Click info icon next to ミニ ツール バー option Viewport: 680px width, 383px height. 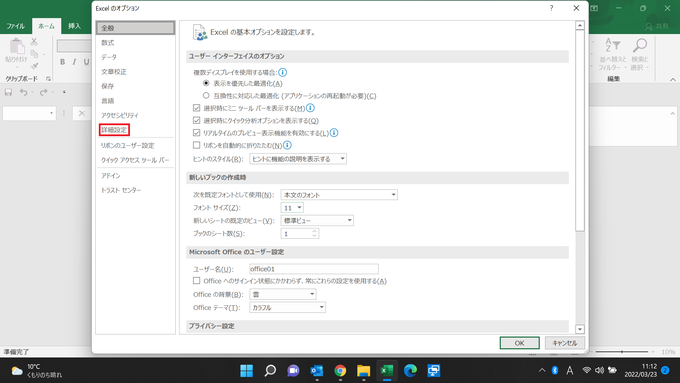(x=311, y=108)
